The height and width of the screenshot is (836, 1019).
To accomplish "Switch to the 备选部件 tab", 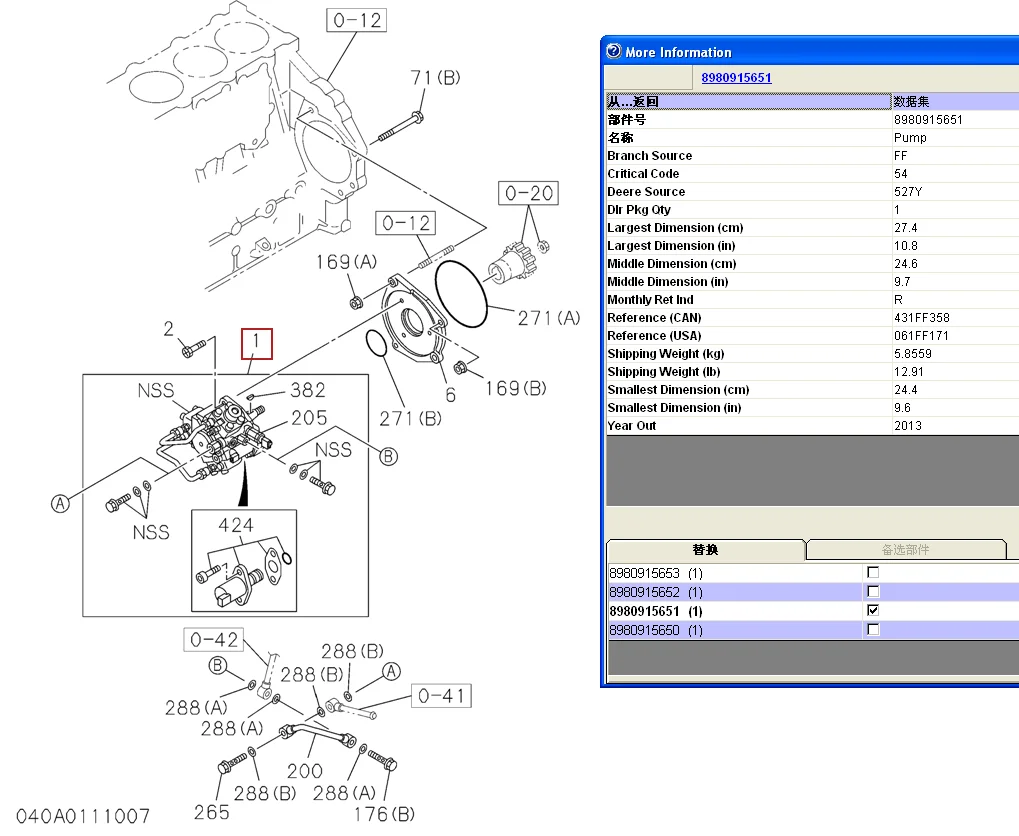I will tap(905, 550).
